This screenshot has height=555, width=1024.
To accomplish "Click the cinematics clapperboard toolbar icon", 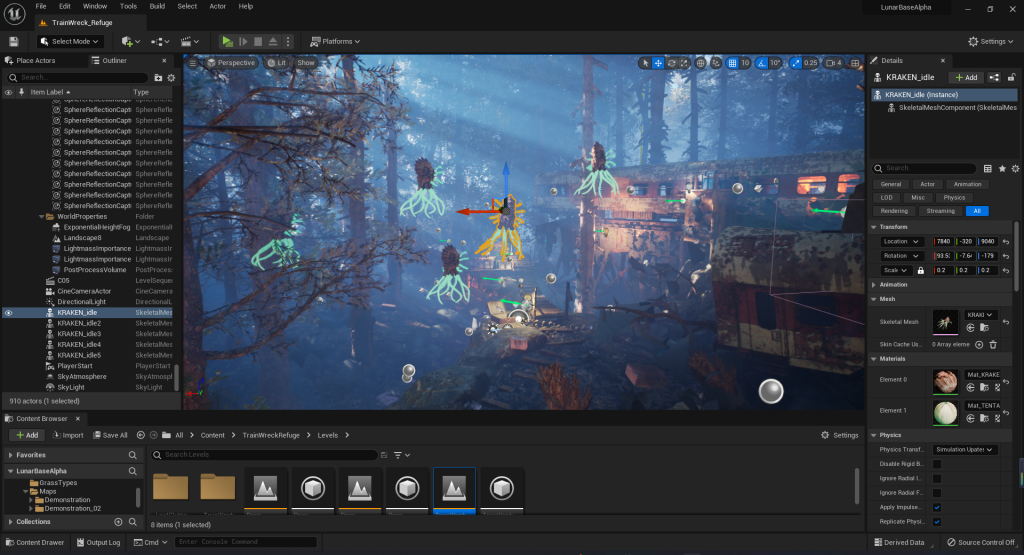I will pos(188,41).
